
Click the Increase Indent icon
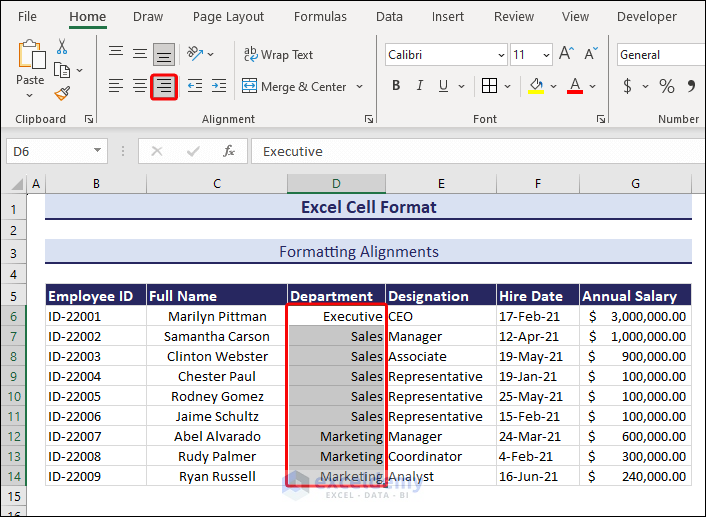(218, 87)
